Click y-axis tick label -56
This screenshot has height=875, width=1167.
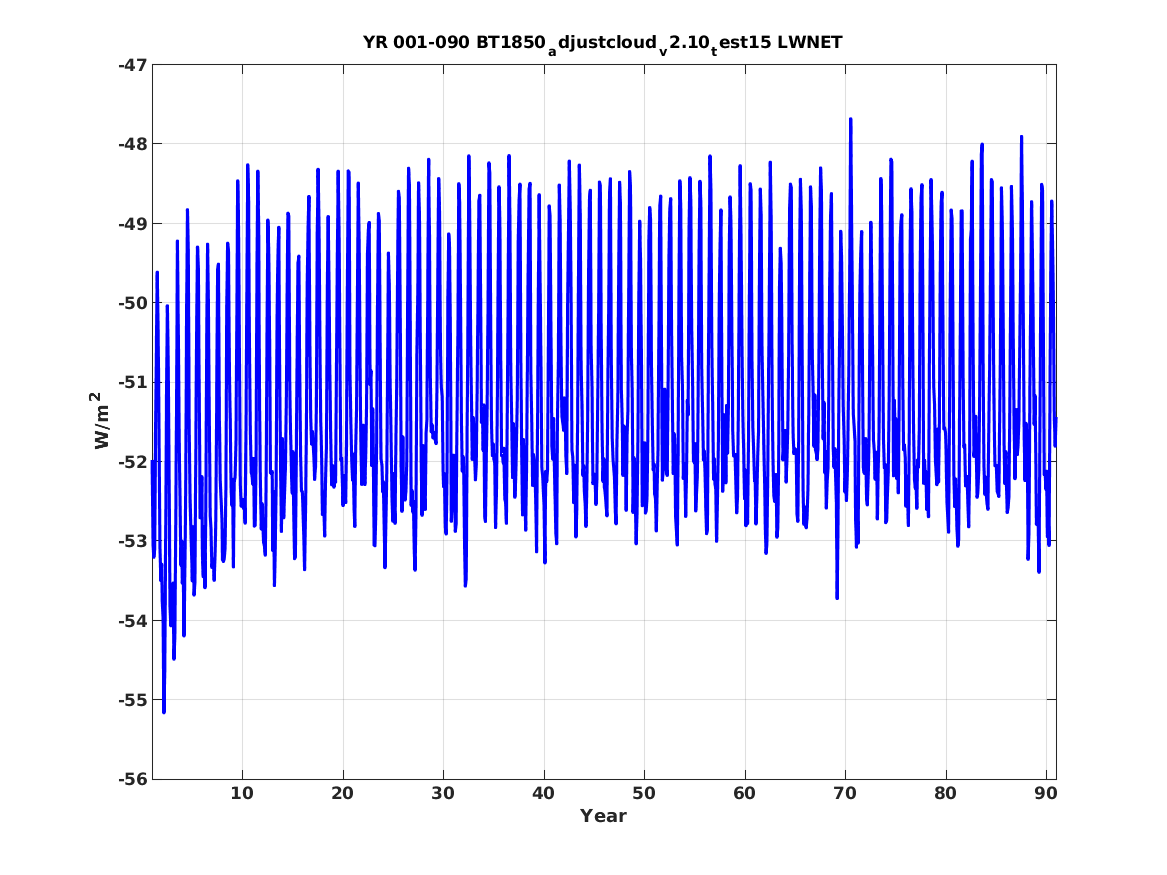click(x=132, y=779)
